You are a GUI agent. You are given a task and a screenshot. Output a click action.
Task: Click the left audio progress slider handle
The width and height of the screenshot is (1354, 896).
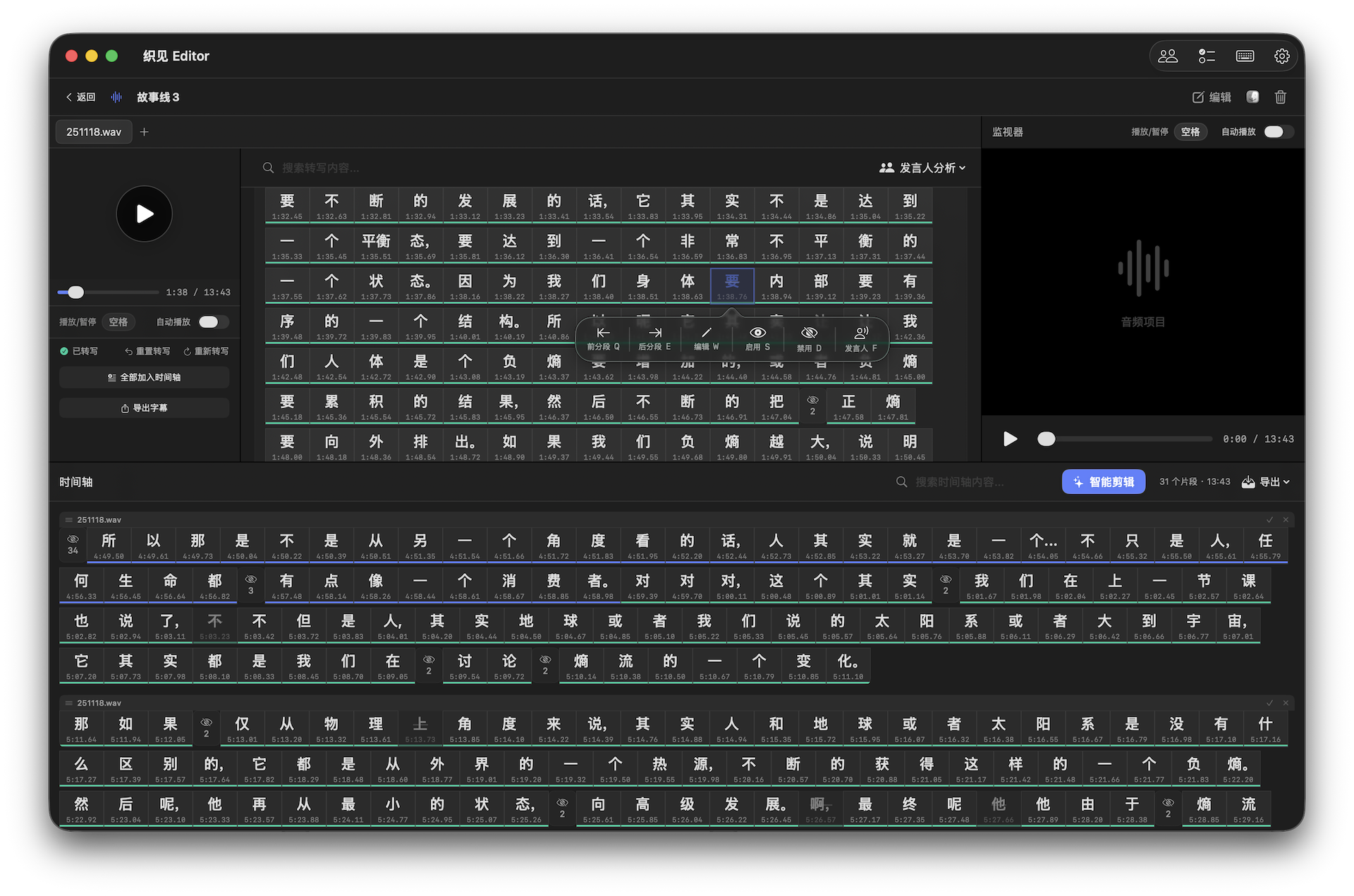pyautogui.click(x=76, y=292)
